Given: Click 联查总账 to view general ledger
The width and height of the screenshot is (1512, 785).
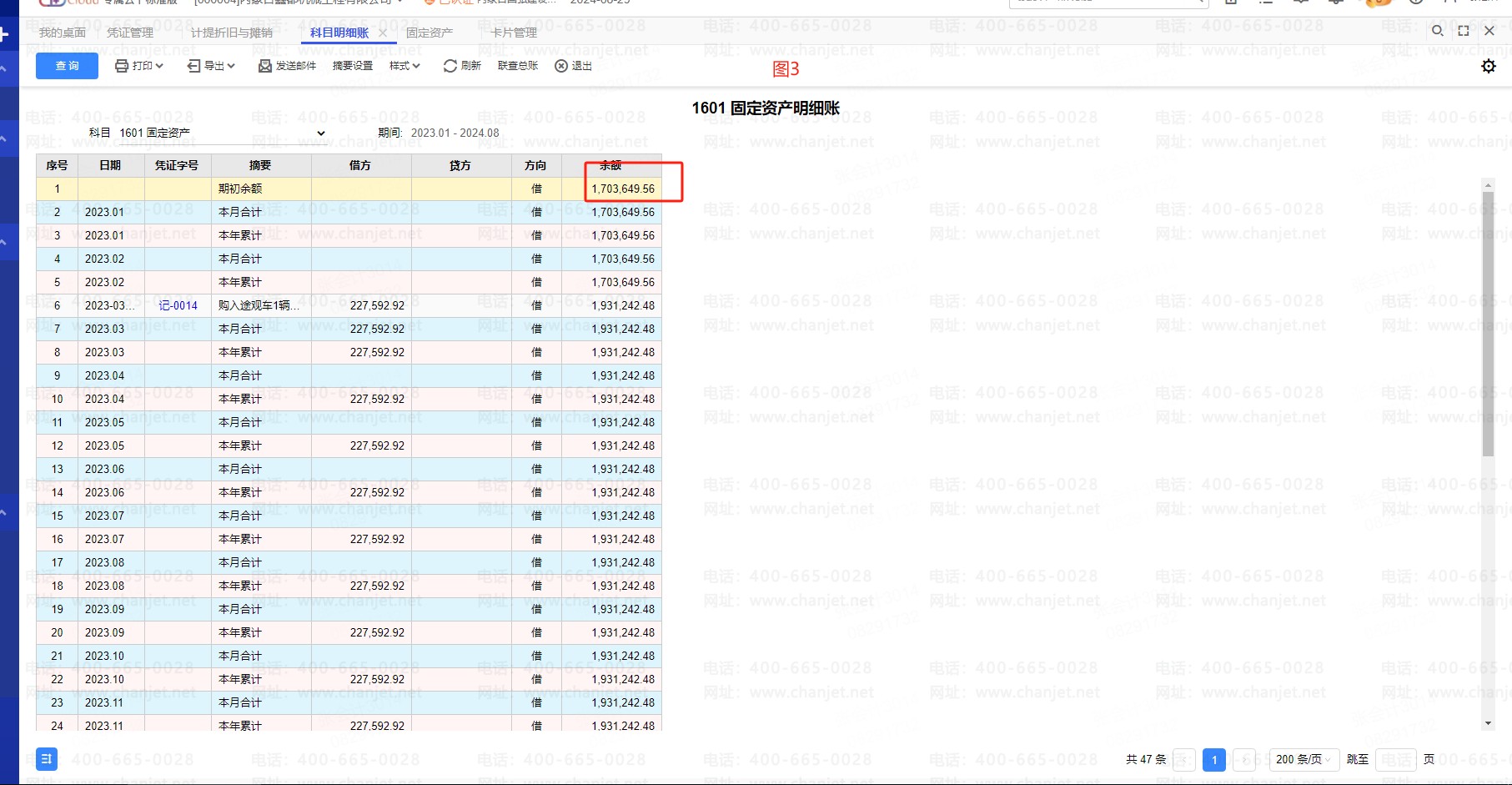Looking at the screenshot, I should [518, 66].
